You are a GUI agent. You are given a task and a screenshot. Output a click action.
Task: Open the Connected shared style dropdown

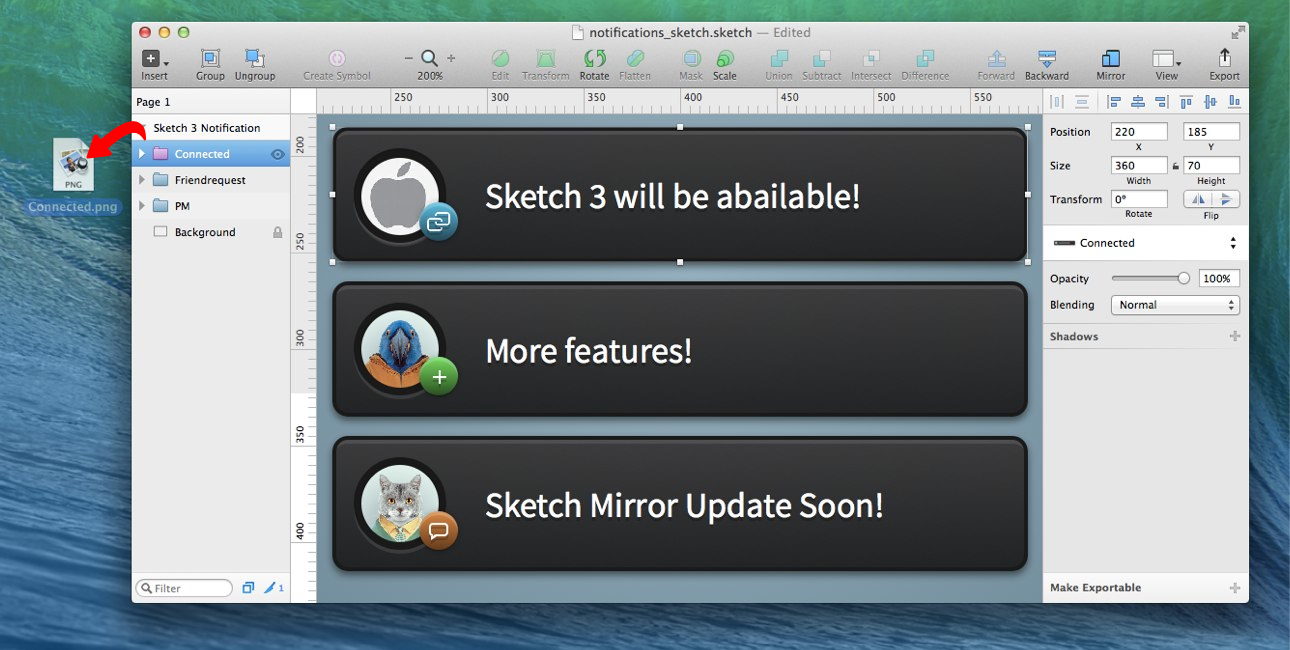point(1146,243)
